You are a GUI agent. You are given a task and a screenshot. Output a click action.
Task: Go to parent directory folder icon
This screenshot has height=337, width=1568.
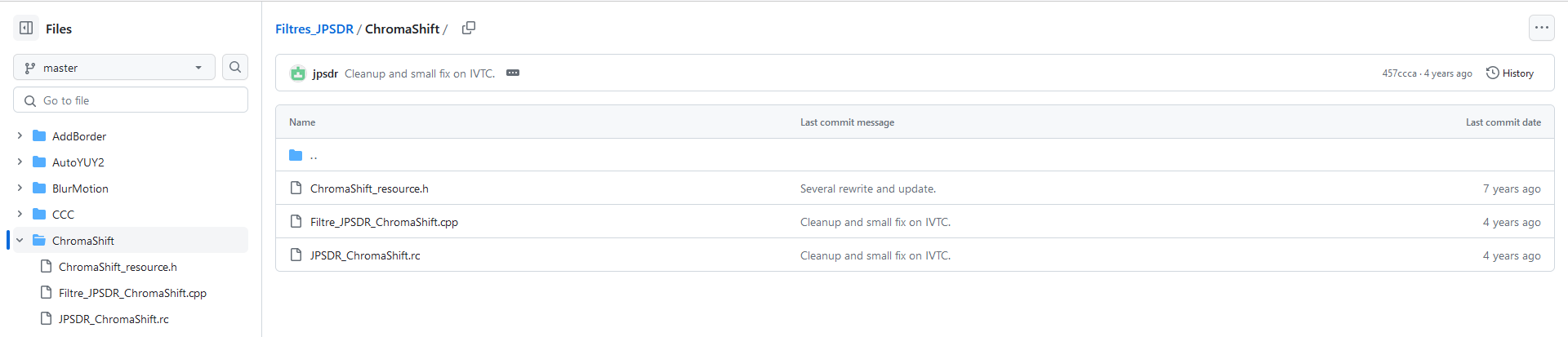296,155
